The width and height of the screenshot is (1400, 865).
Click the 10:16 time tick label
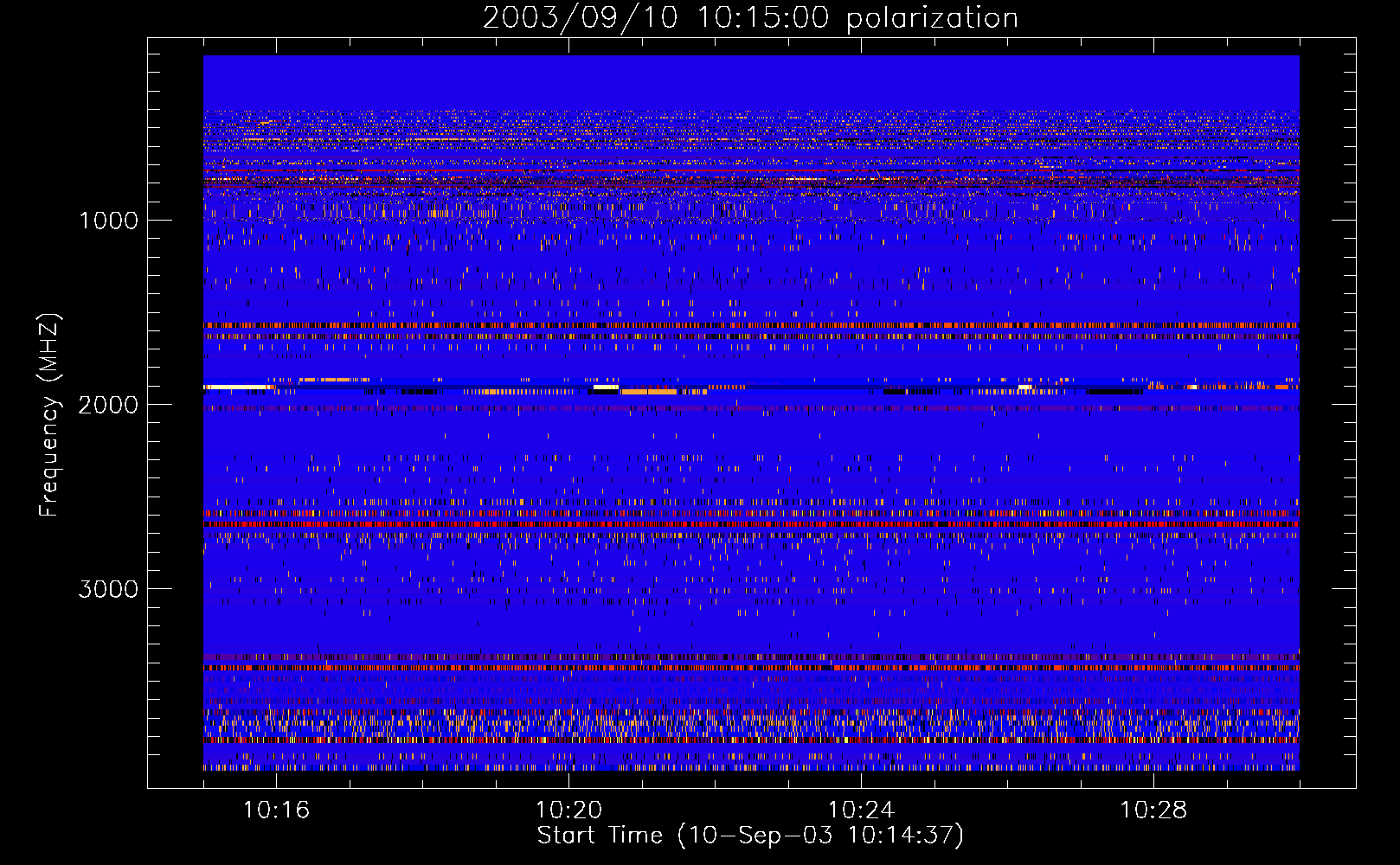(x=277, y=810)
